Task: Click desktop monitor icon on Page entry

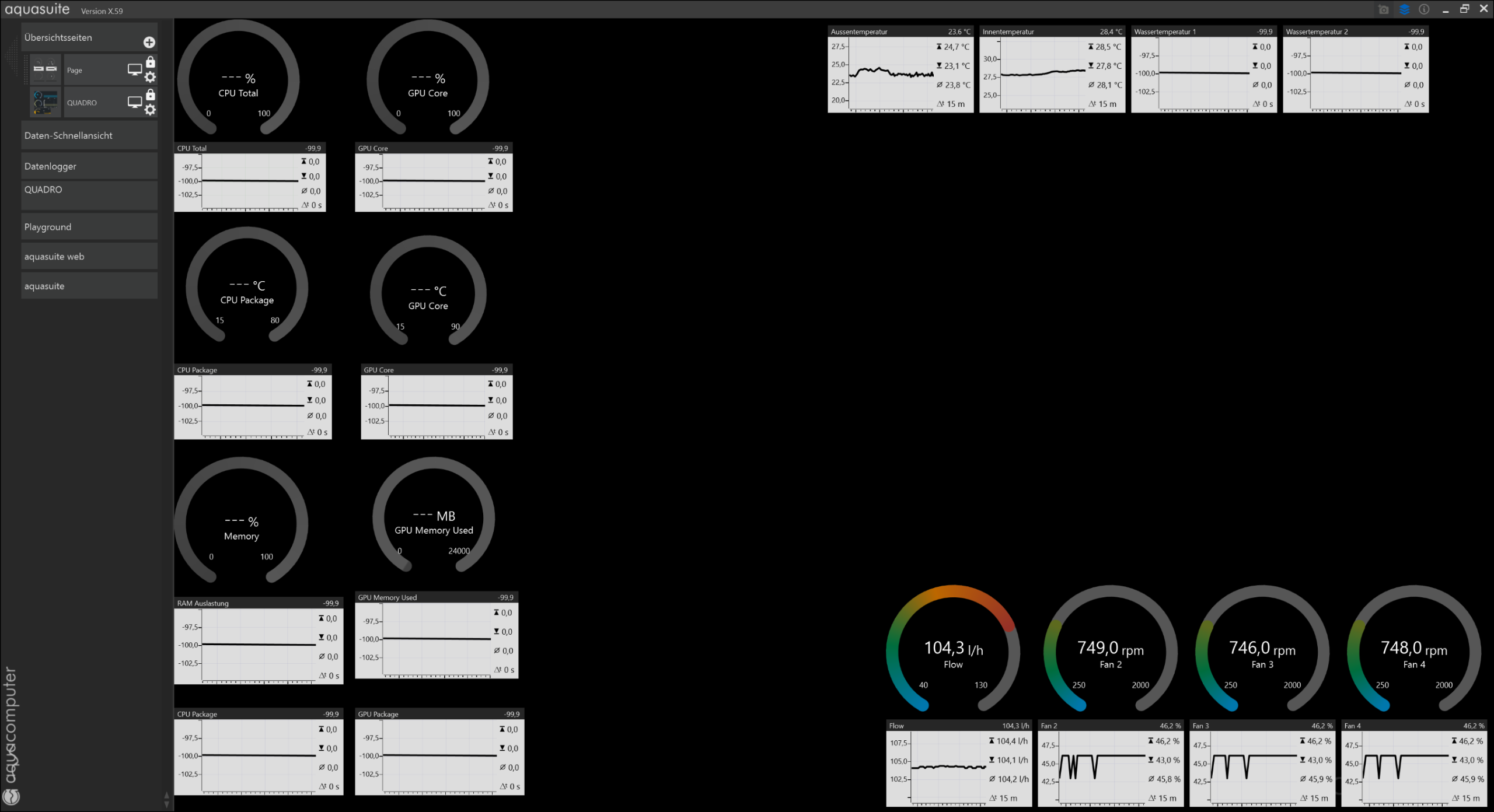Action: tap(135, 69)
